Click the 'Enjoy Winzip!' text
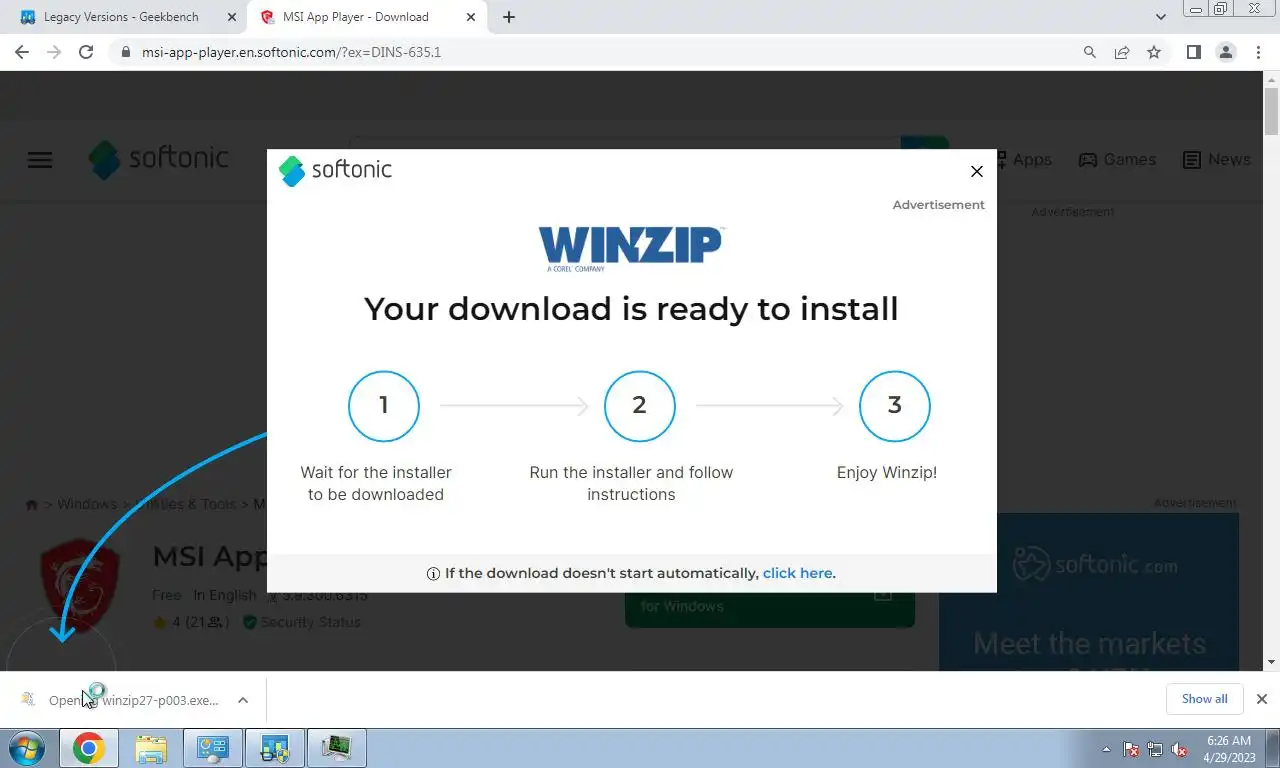The width and height of the screenshot is (1280, 768). (x=887, y=472)
